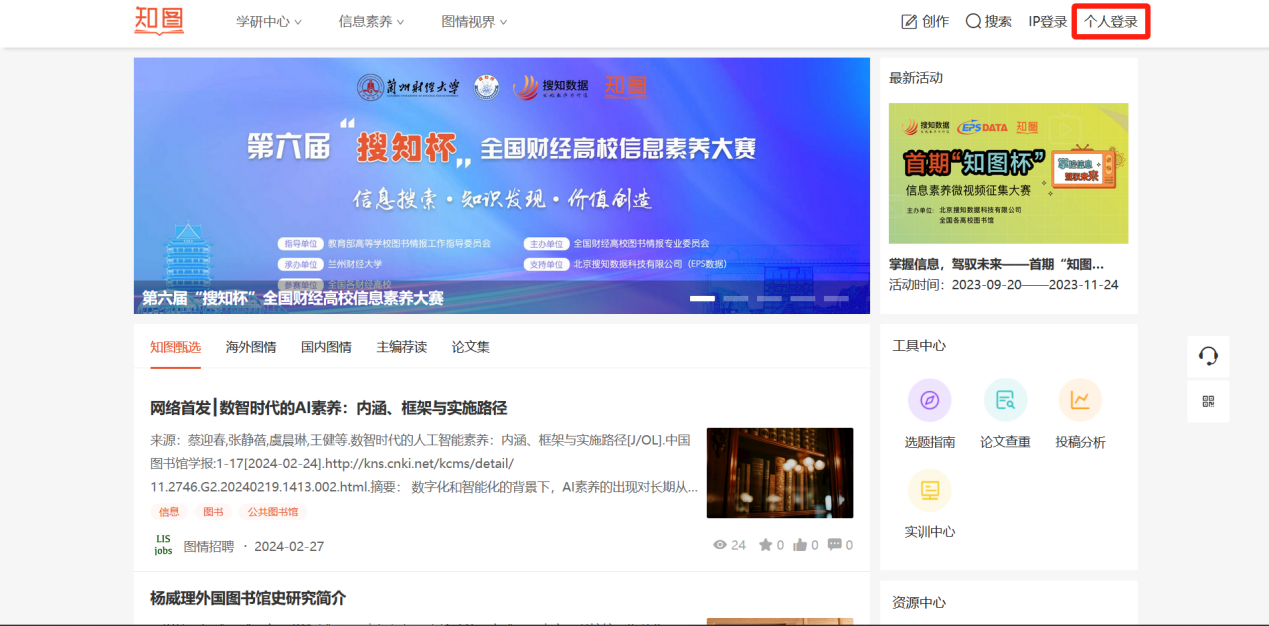
Task: Expand the 学研中心 dropdown menu
Action: pos(268,21)
